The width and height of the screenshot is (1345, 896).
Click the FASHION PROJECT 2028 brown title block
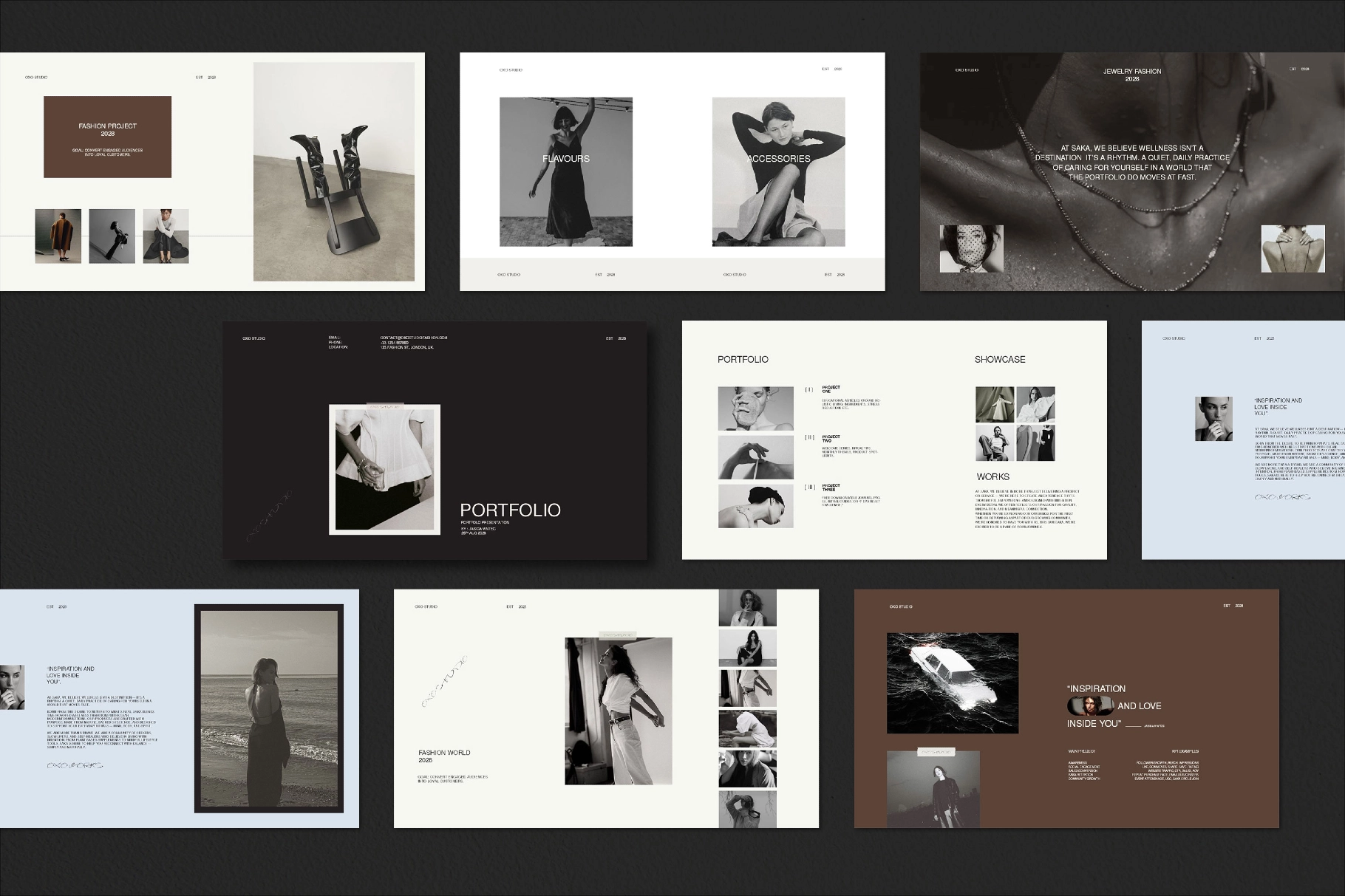107,137
